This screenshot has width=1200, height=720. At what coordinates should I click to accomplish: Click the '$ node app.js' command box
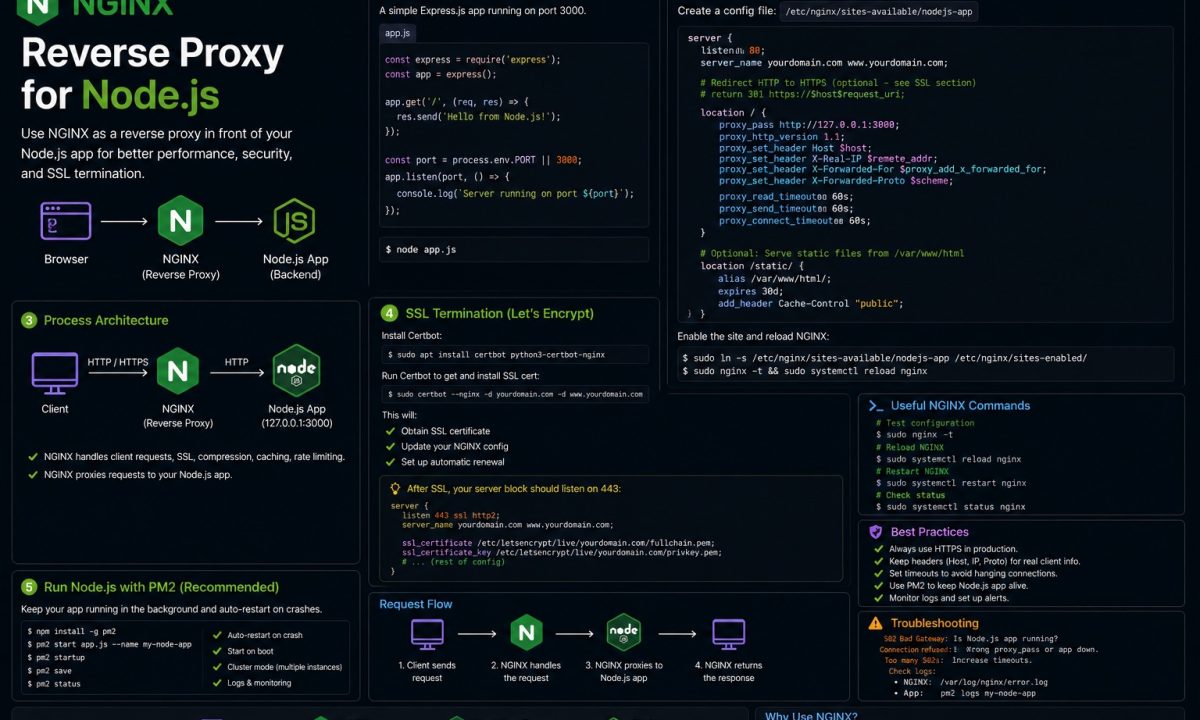(513, 249)
